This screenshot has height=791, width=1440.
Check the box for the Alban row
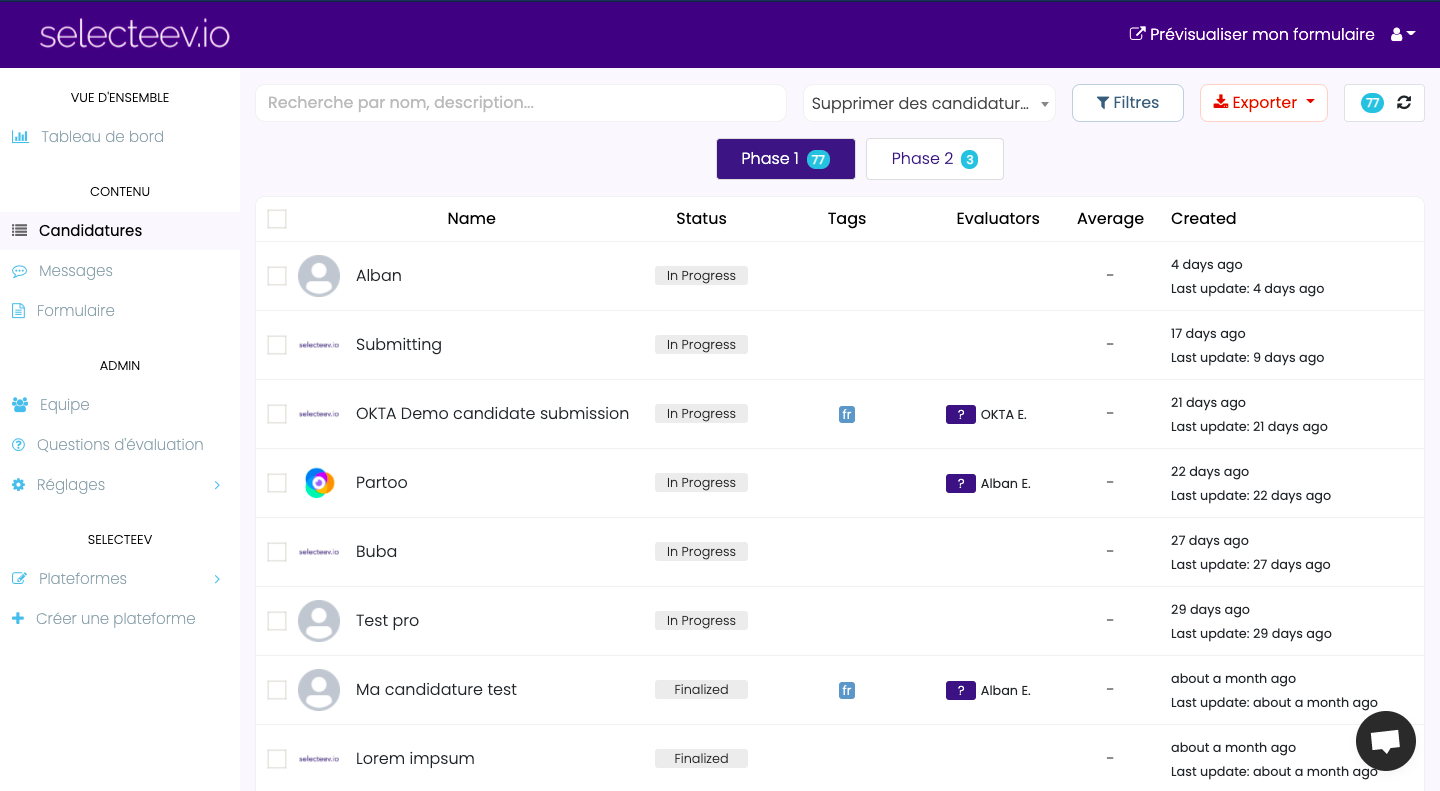point(277,276)
